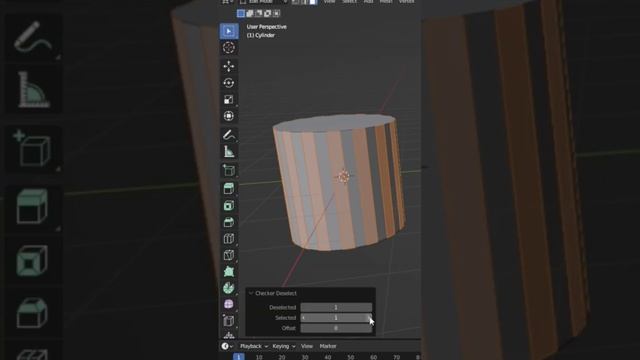The height and width of the screenshot is (360, 640).
Task: Choose the Rotate tool
Action: (229, 83)
